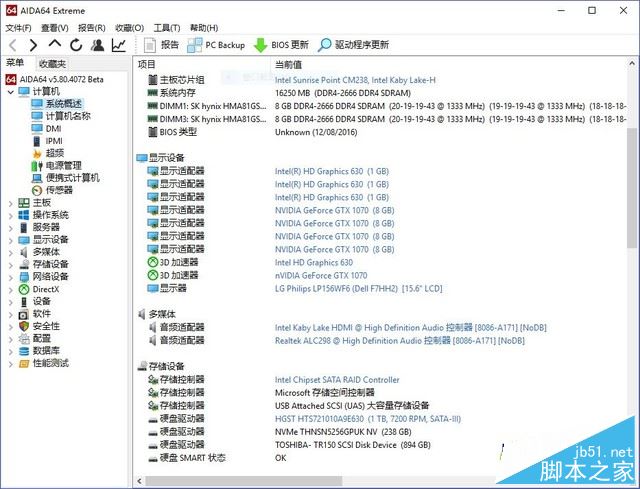Go back with the left arrow
Viewport: 640px width, 489px height.
13,45
